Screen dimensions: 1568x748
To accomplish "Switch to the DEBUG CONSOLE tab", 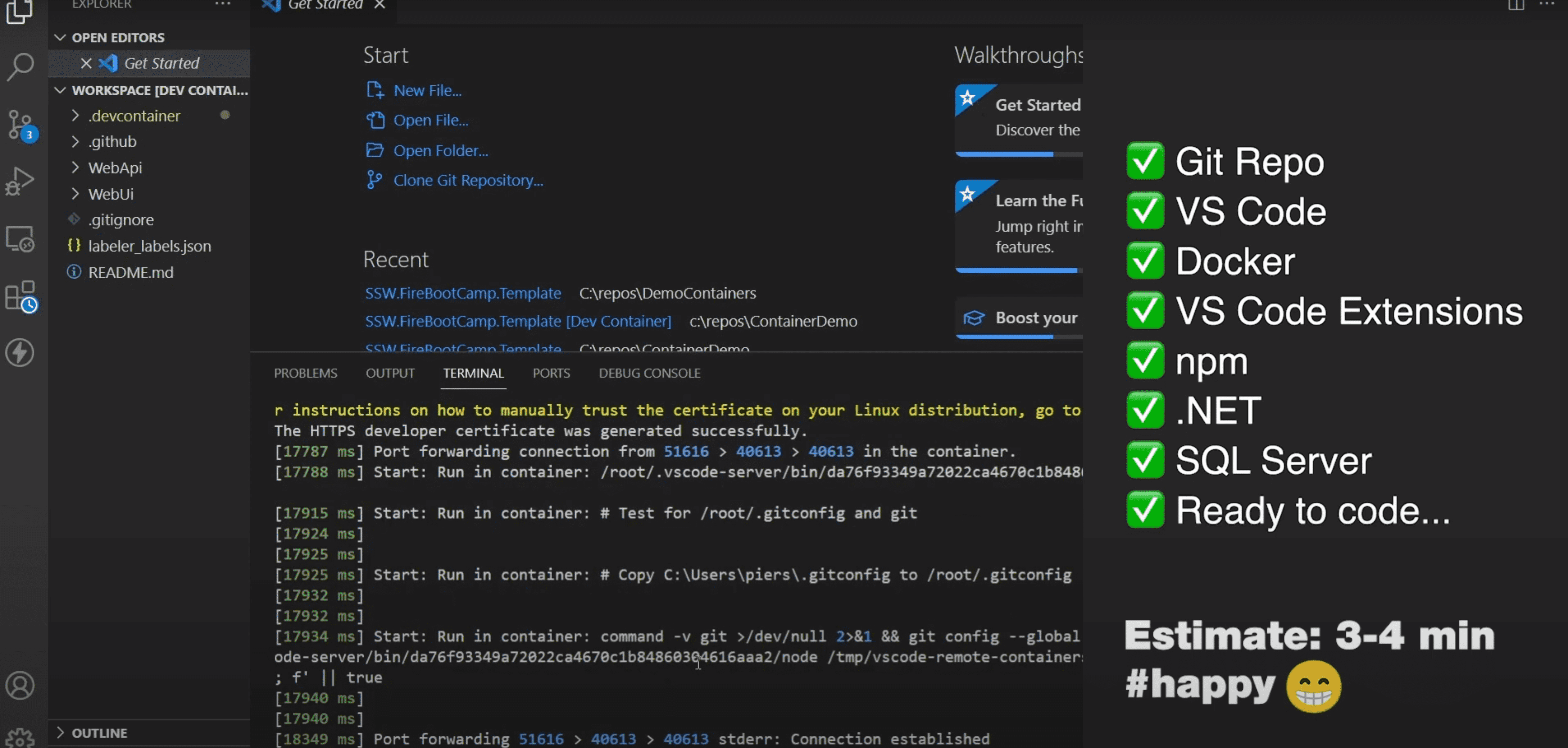I will [649, 373].
